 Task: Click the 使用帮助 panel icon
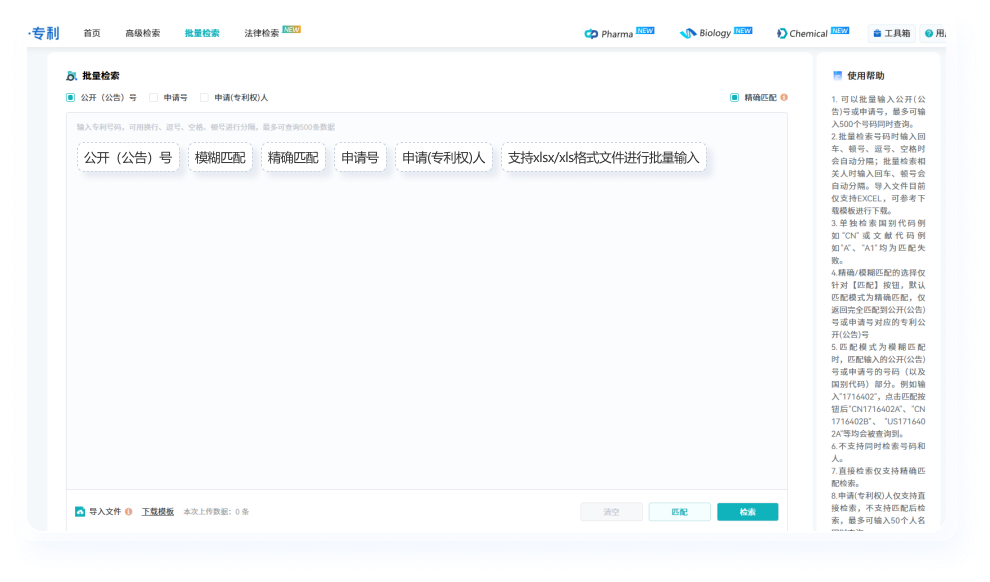[x=837, y=76]
